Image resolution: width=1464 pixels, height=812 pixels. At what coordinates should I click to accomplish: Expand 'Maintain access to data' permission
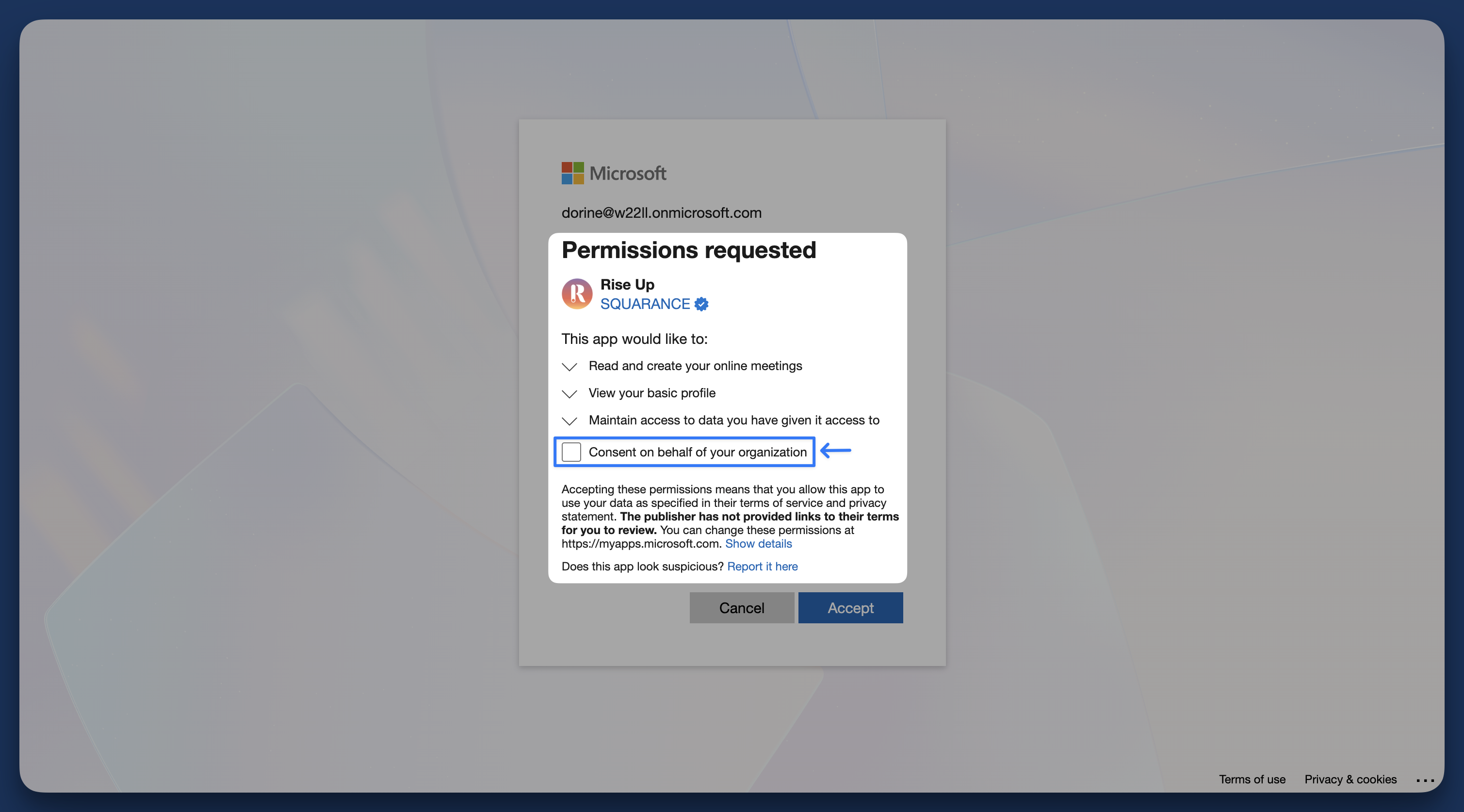pyautogui.click(x=569, y=421)
